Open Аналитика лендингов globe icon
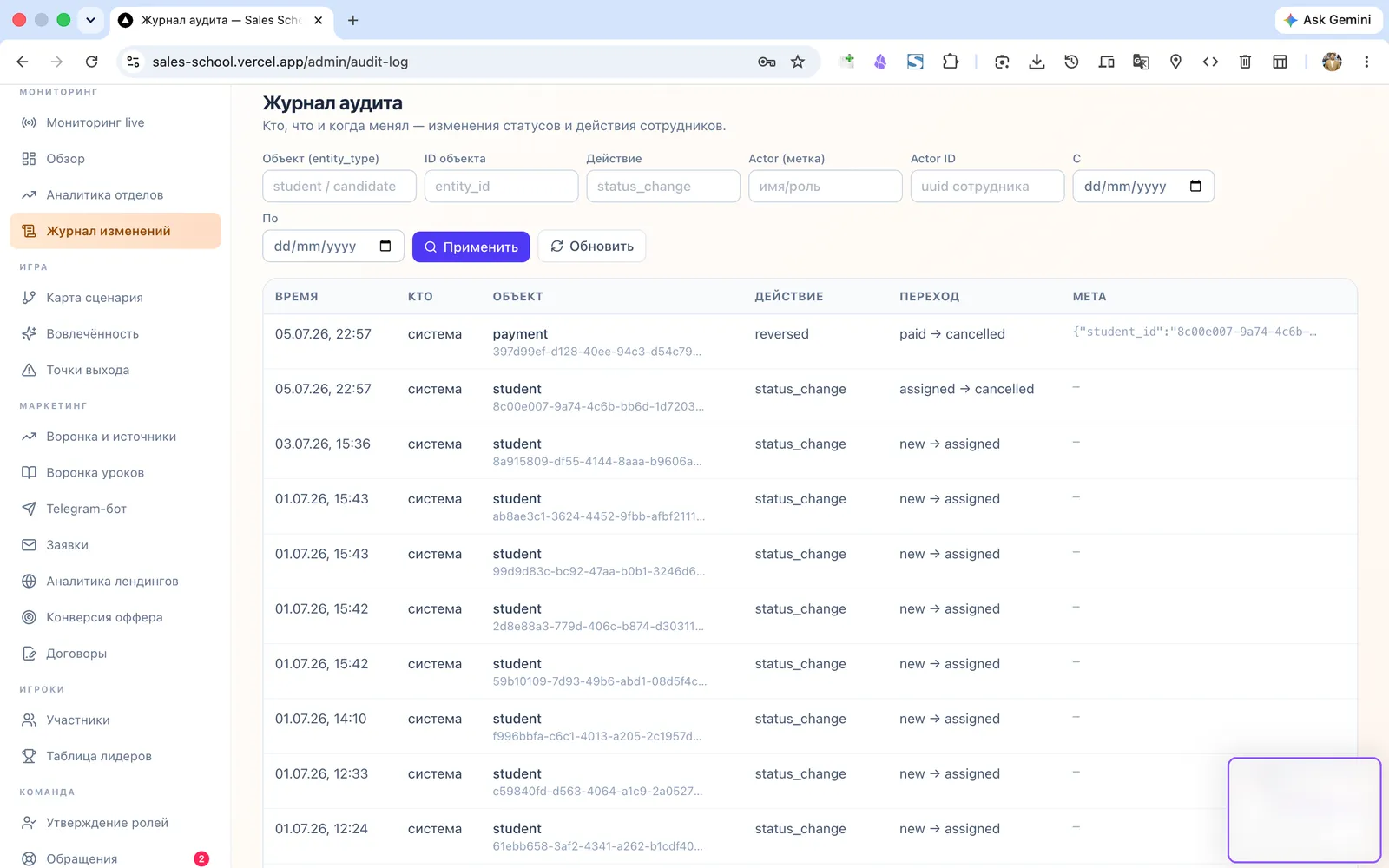The width and height of the screenshot is (1389, 868). [29, 582]
